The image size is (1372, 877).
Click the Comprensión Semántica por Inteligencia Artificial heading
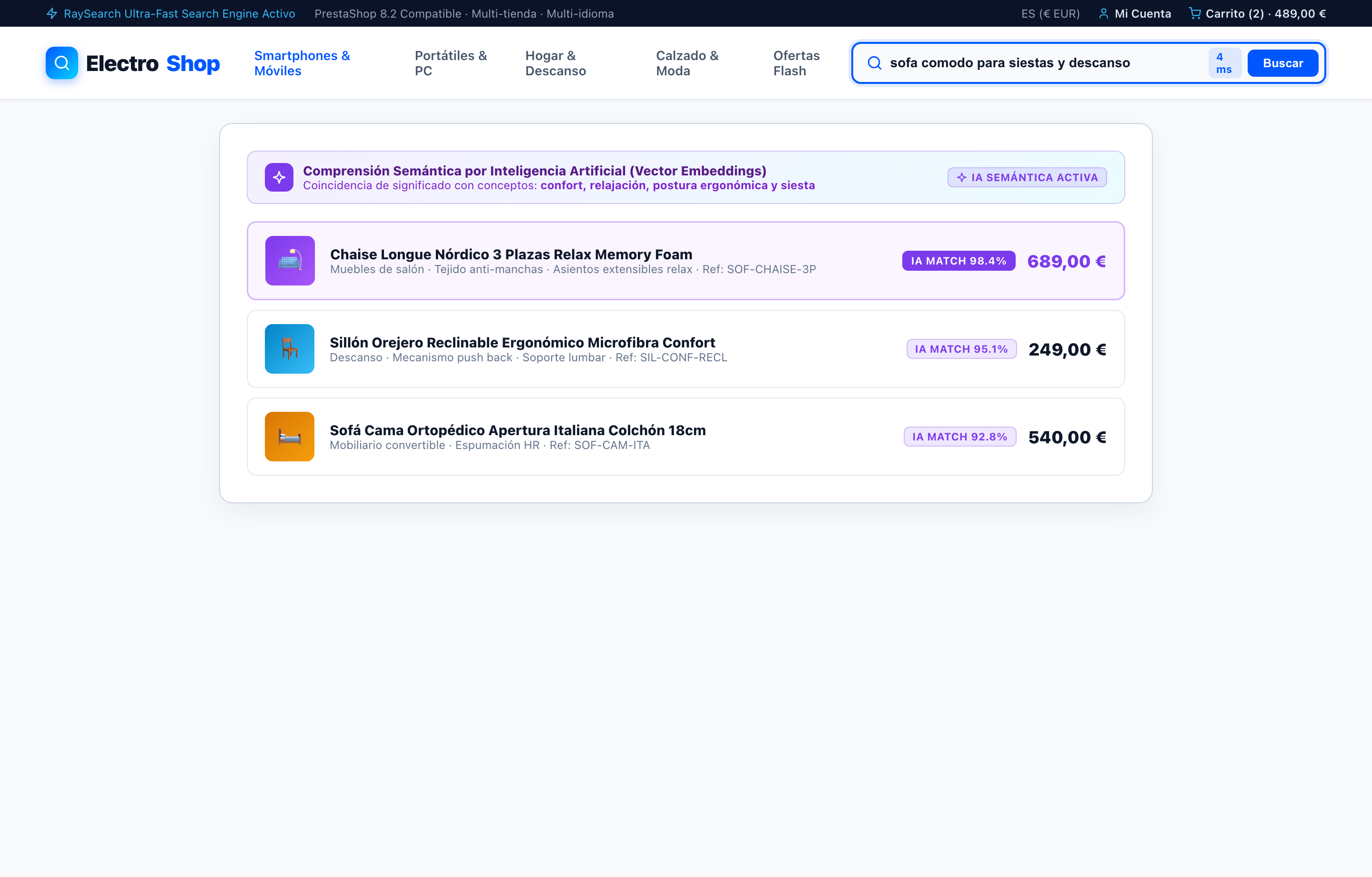[x=535, y=171]
